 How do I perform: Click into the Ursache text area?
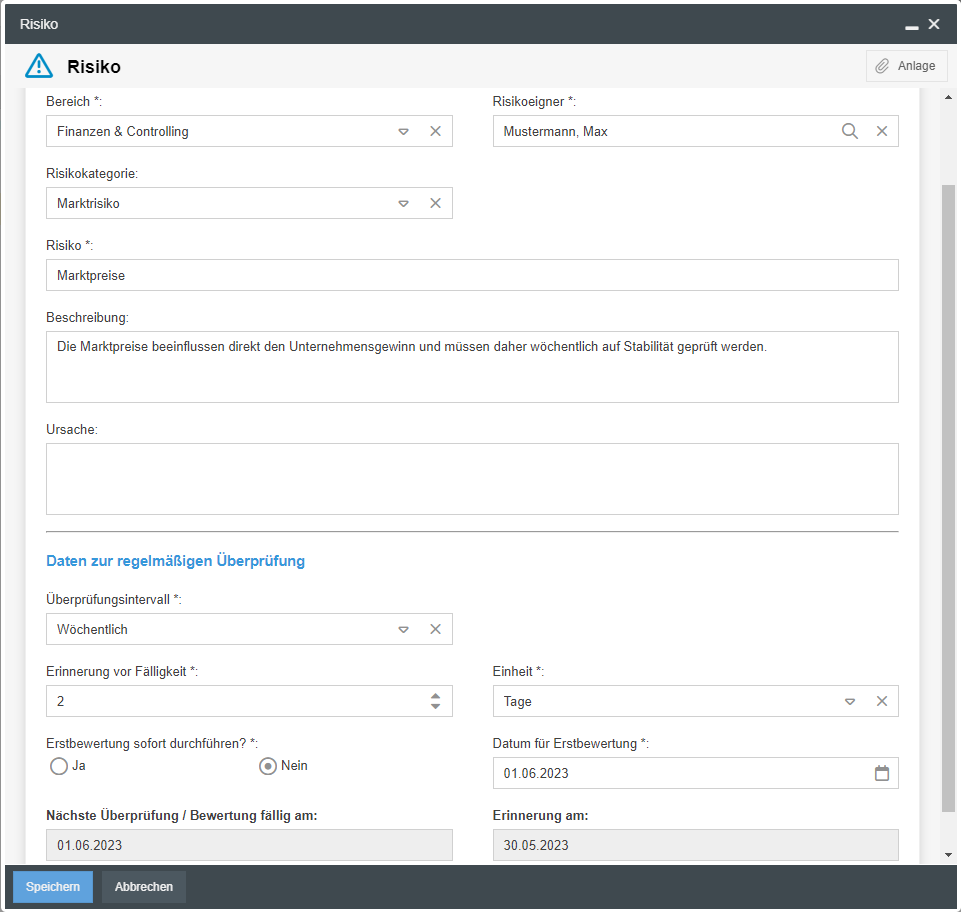(x=472, y=479)
